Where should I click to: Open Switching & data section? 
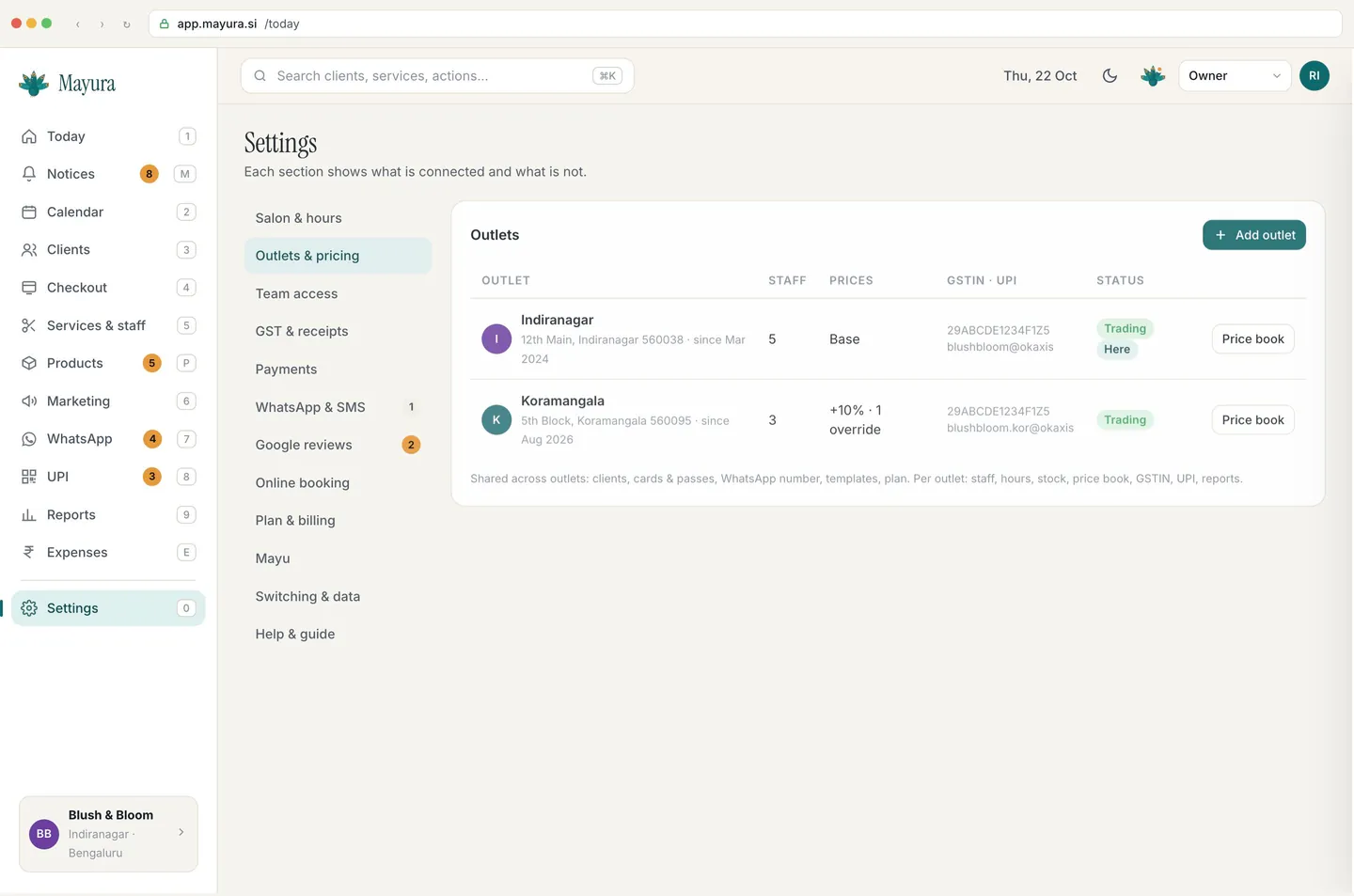click(338, 596)
